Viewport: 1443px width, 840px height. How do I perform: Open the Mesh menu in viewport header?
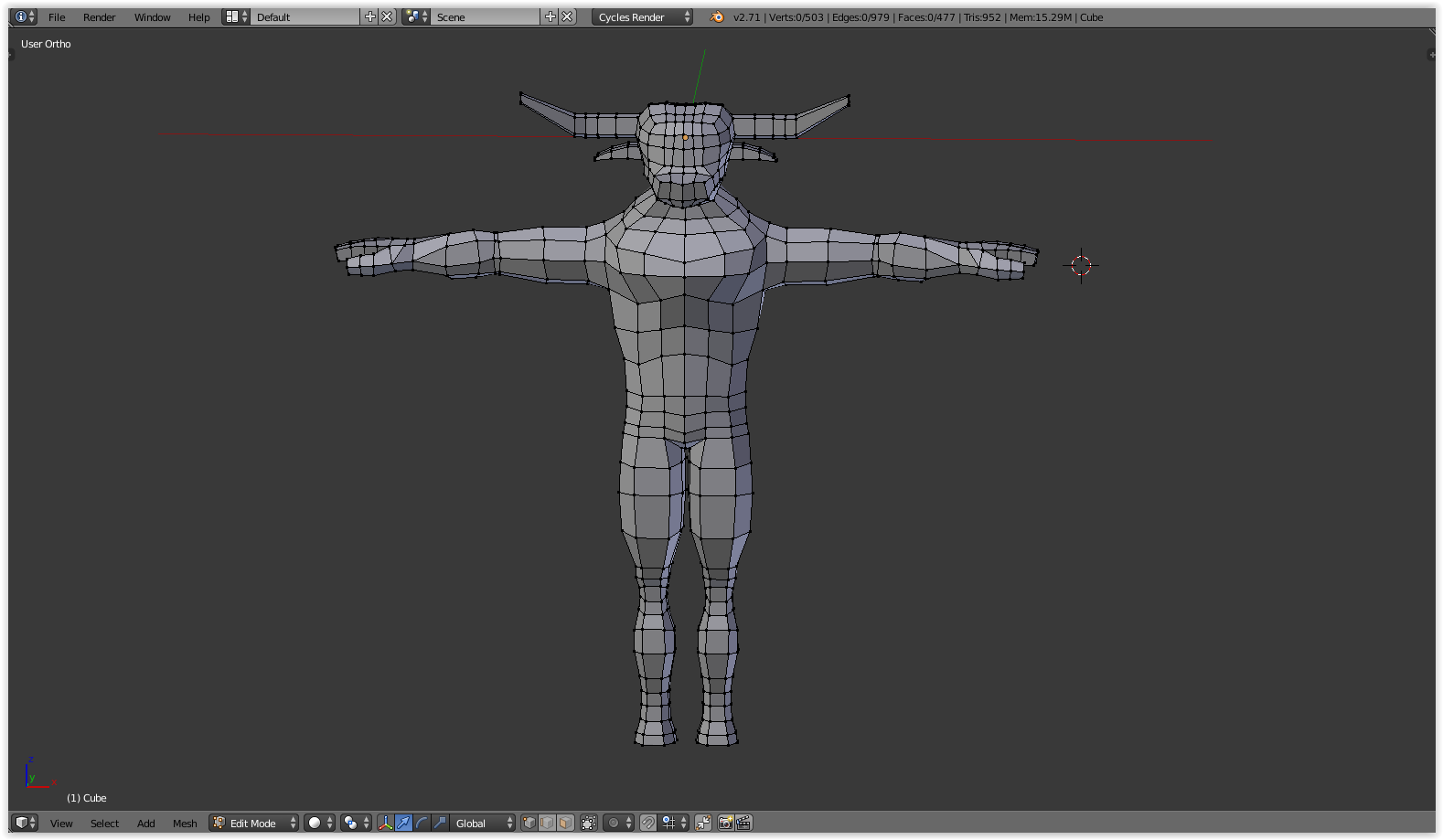click(185, 823)
